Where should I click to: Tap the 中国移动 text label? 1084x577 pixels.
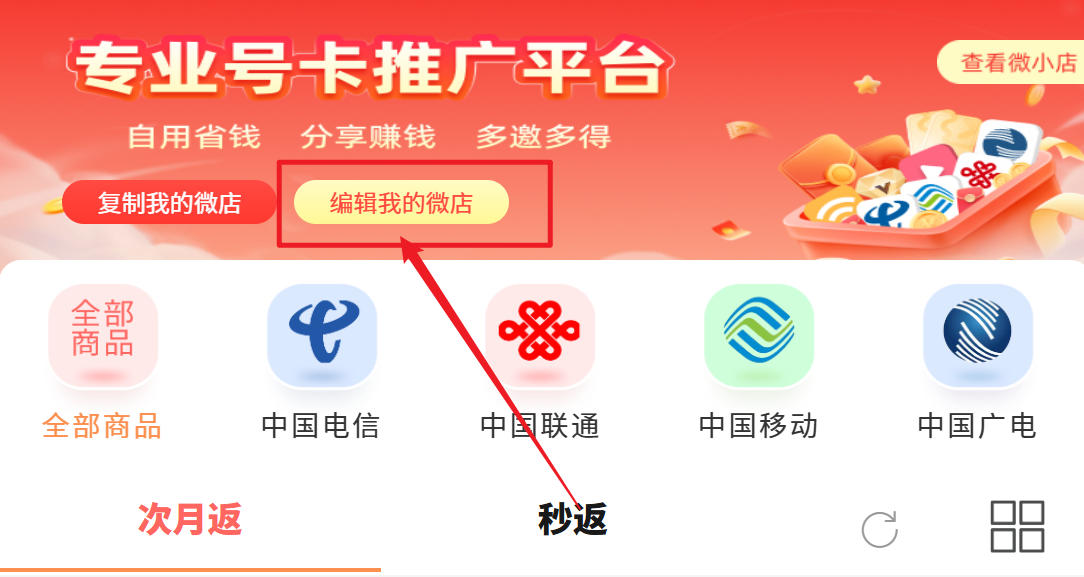point(758,426)
